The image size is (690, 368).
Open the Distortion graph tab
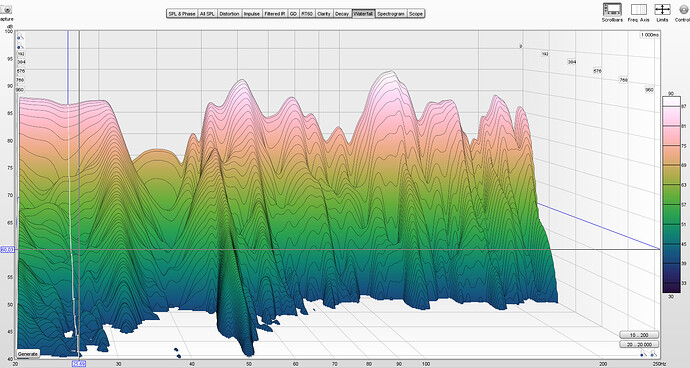pyautogui.click(x=229, y=14)
